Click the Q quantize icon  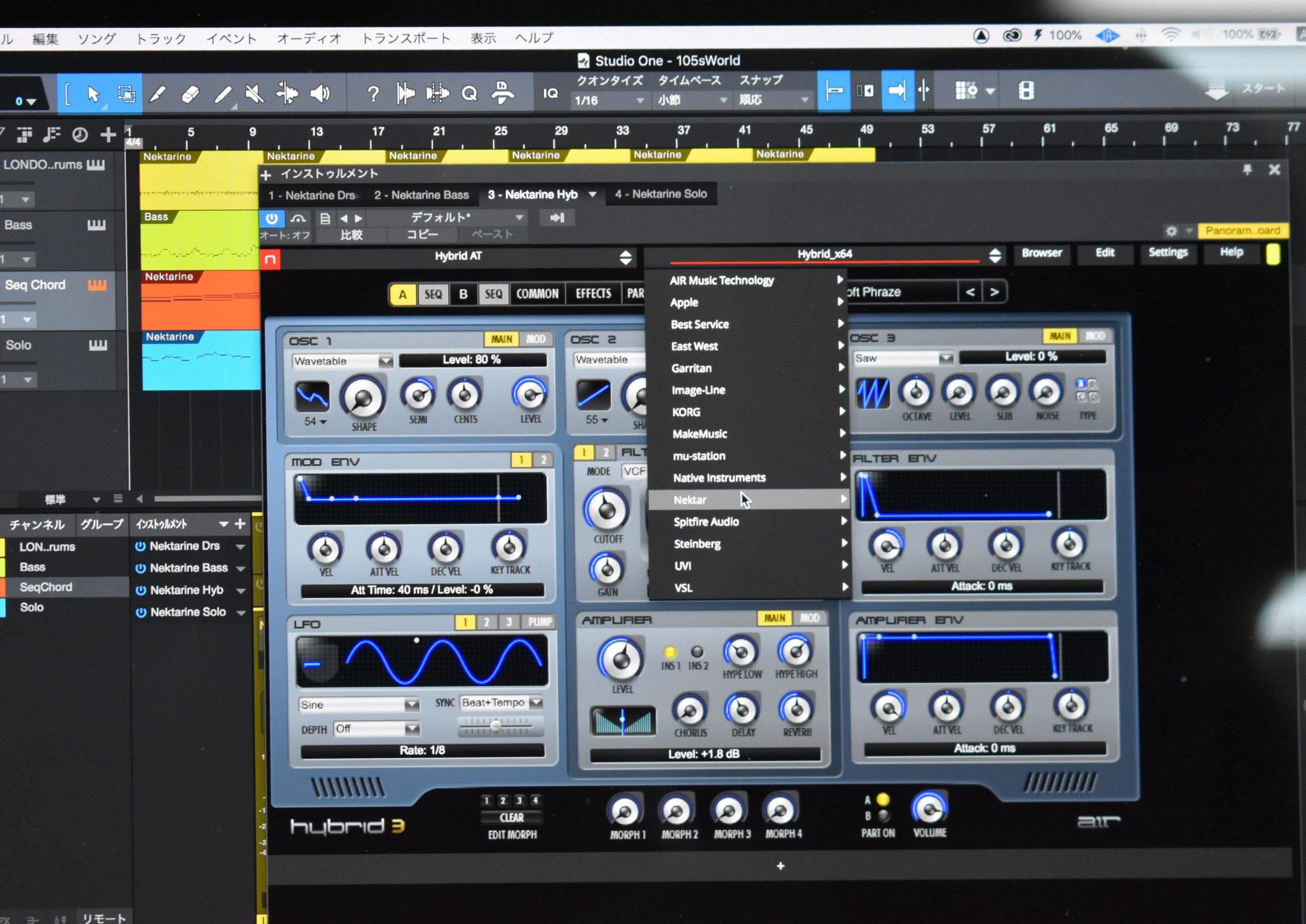(x=469, y=93)
